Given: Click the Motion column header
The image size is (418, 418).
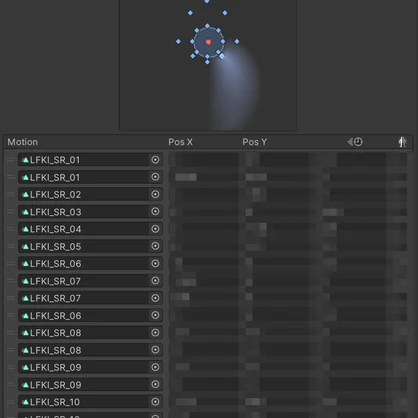Looking at the screenshot, I should click(23, 142).
